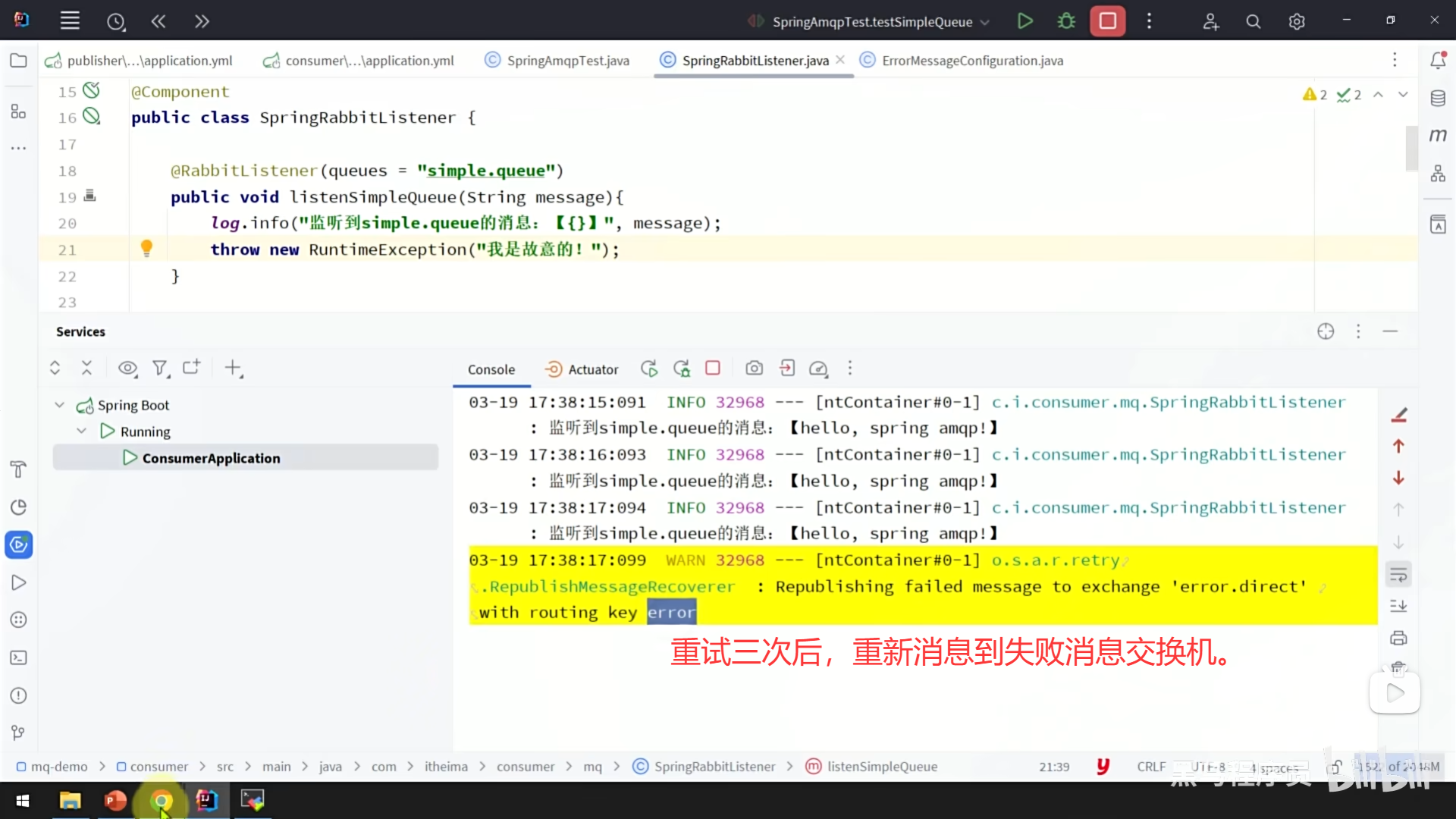Image resolution: width=1456 pixels, height=819 pixels.
Task: Take a thread dump using the camera icon
Action: coord(754,369)
